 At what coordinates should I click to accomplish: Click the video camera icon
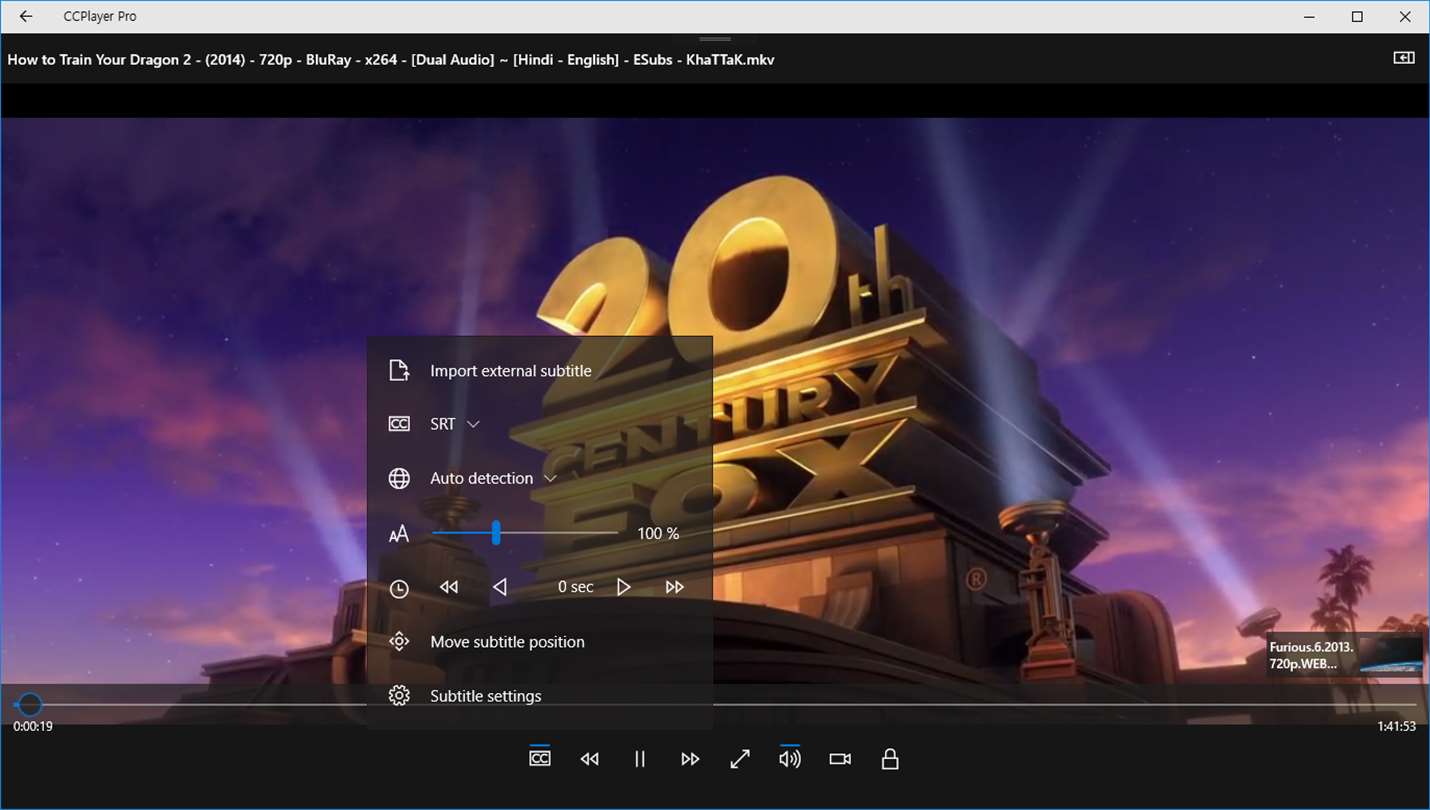click(840, 759)
